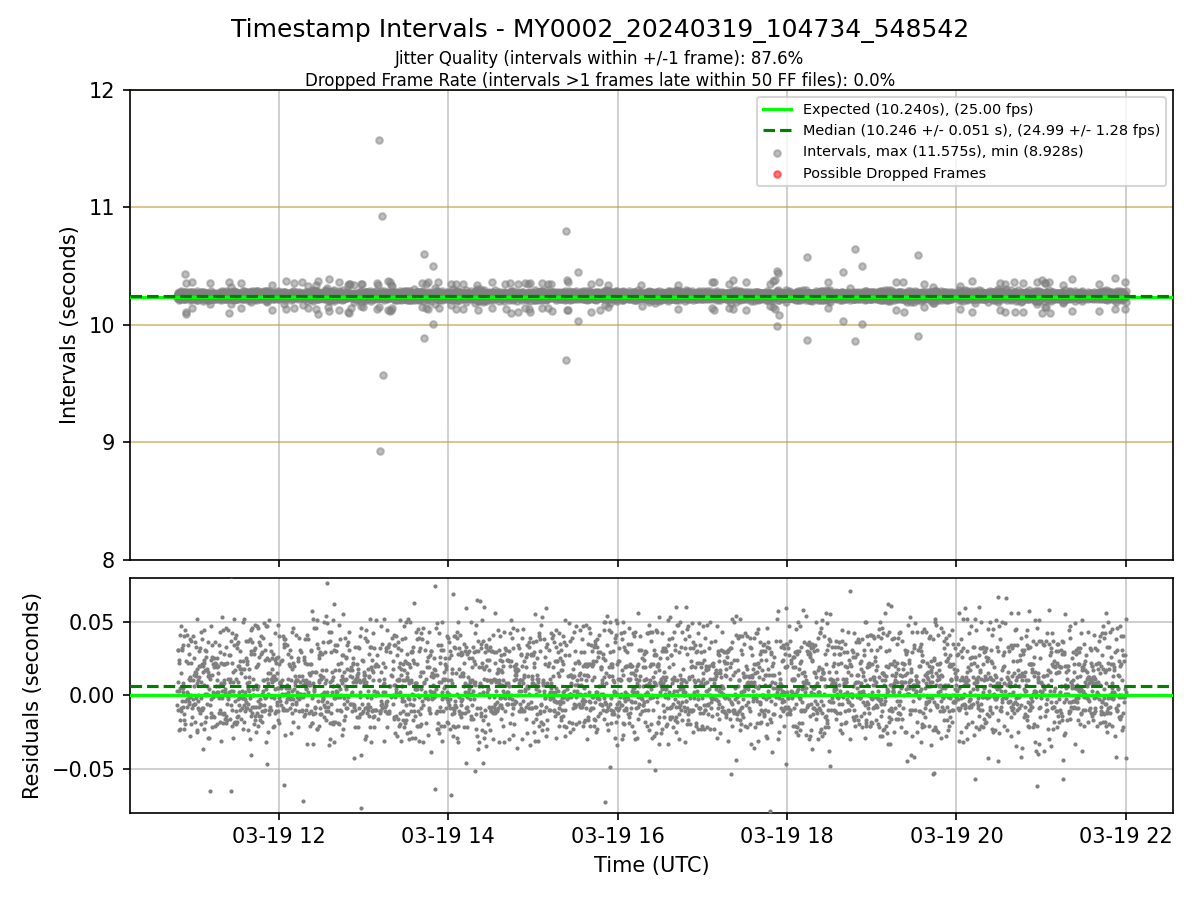Click x-axis tick label '03-19 22'
This screenshot has height=900, width=1200.
(1126, 835)
